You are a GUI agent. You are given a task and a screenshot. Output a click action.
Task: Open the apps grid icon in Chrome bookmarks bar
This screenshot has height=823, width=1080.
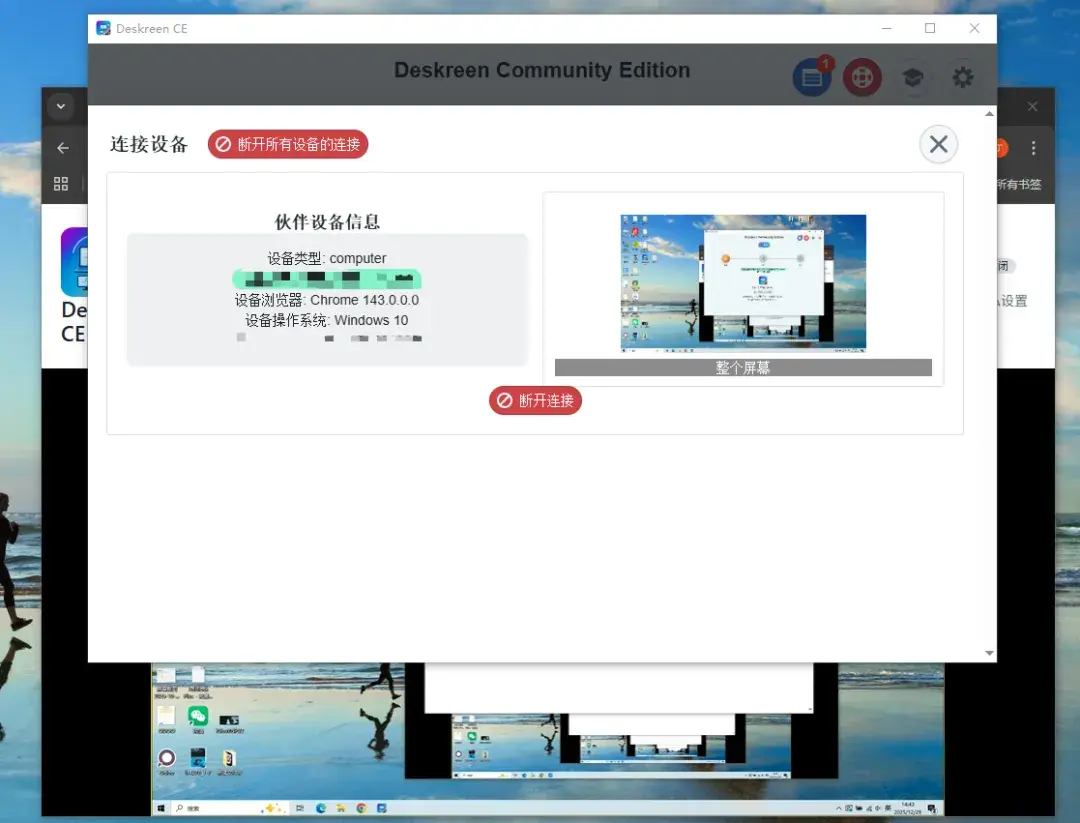[61, 183]
